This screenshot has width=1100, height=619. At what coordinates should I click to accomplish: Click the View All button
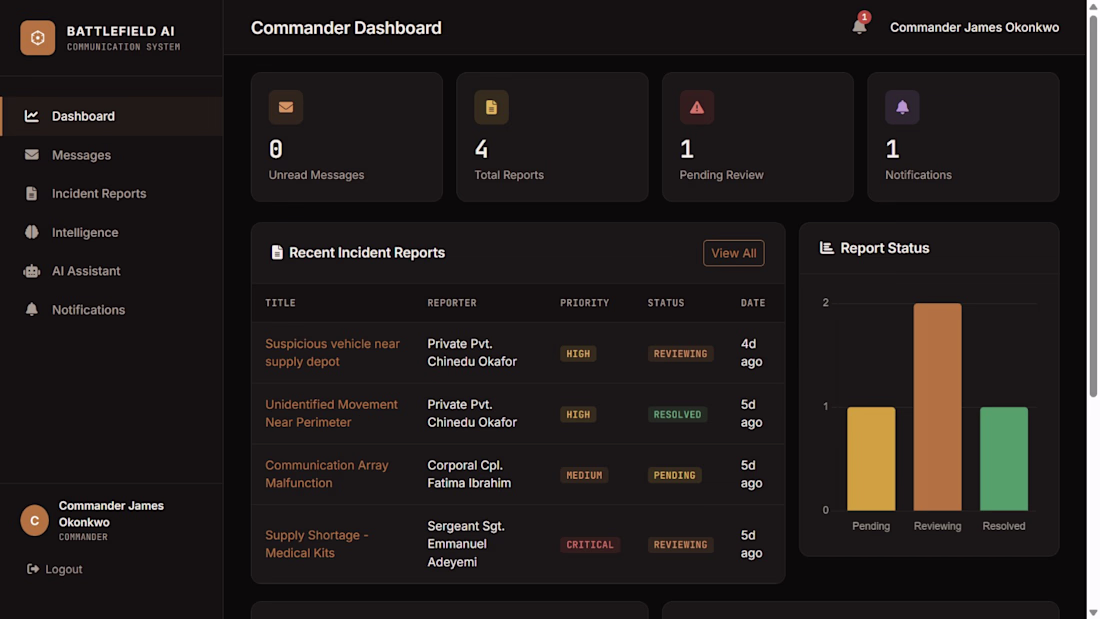pyautogui.click(x=734, y=253)
